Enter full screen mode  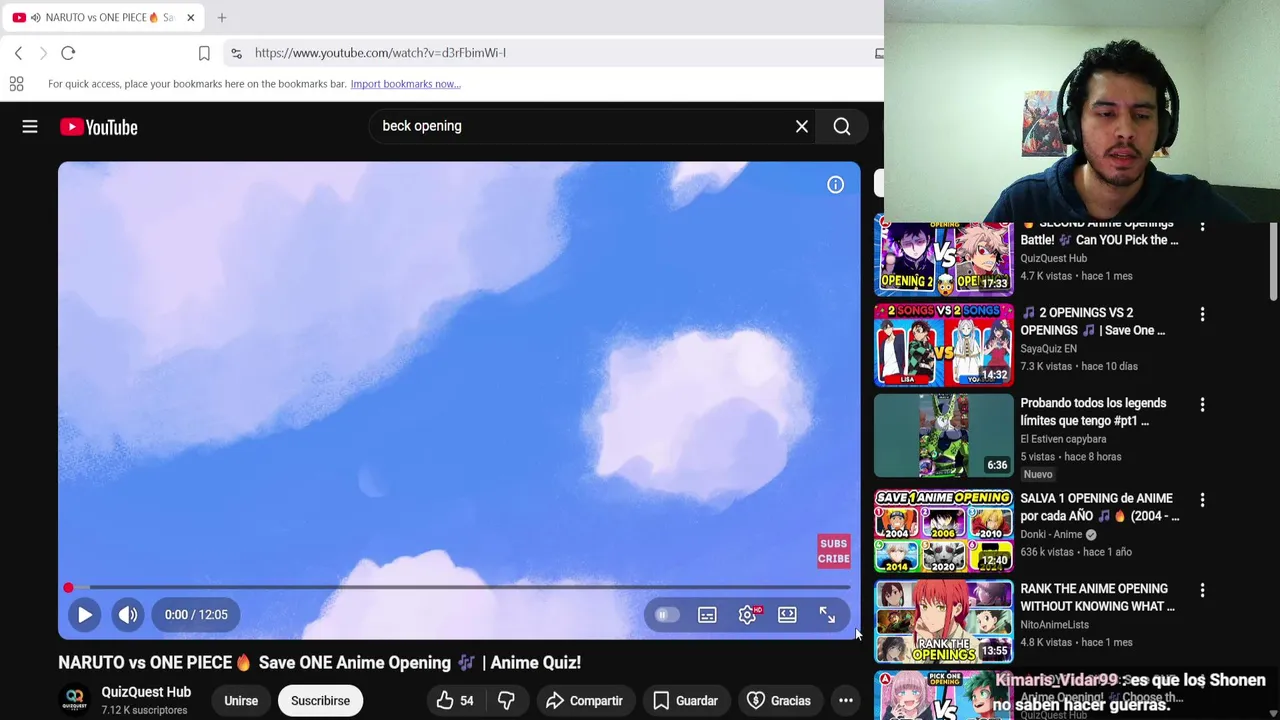[x=827, y=615]
